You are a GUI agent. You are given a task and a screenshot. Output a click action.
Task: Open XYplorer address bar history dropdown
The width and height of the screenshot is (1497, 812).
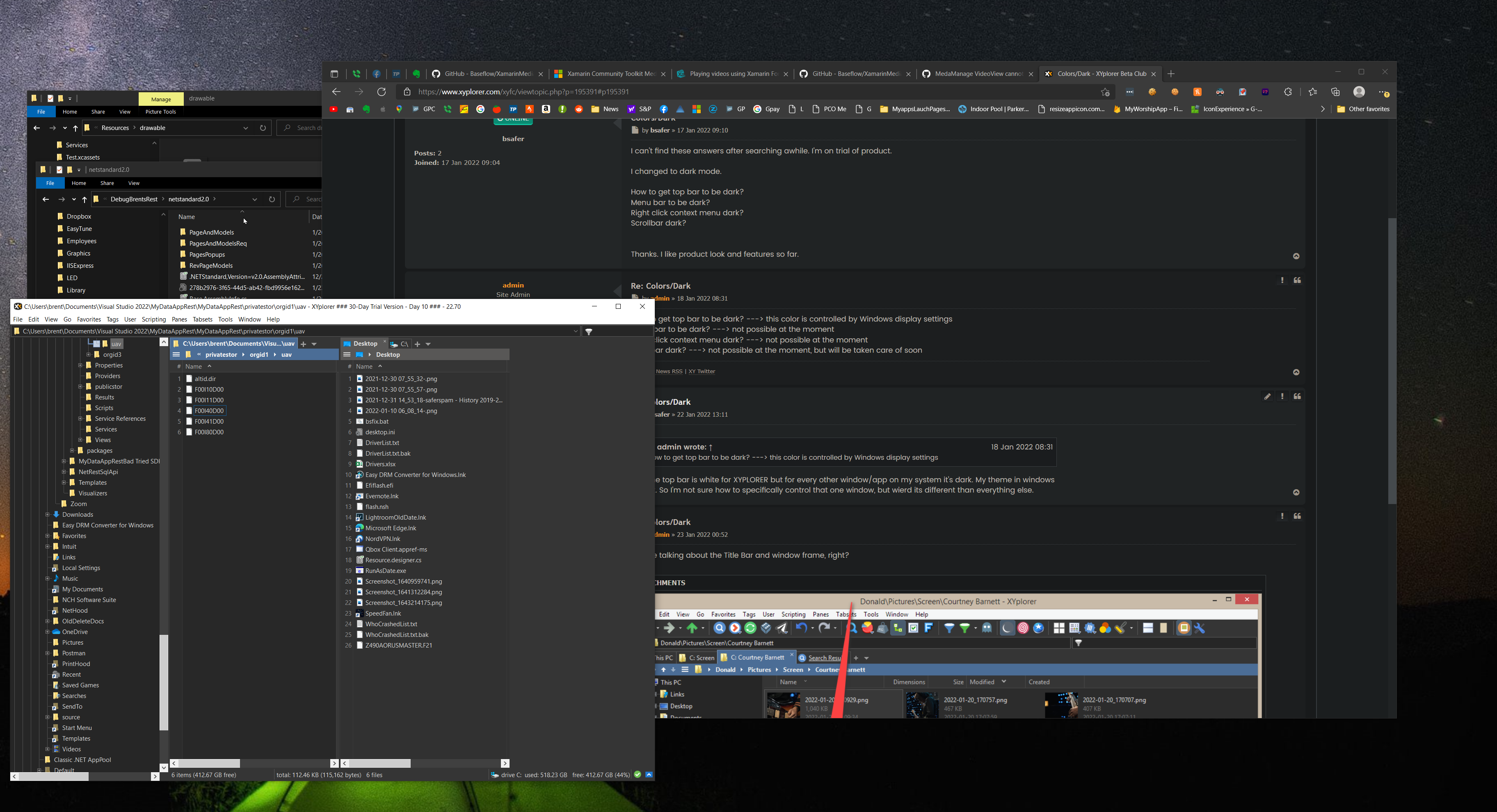pyautogui.click(x=575, y=332)
